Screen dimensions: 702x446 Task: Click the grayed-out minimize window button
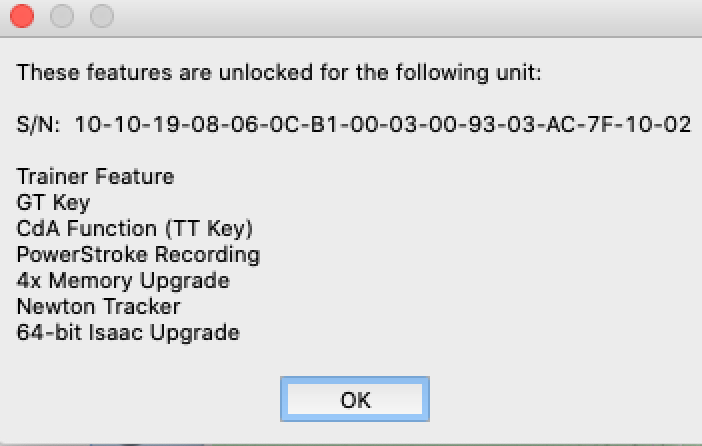tap(62, 16)
